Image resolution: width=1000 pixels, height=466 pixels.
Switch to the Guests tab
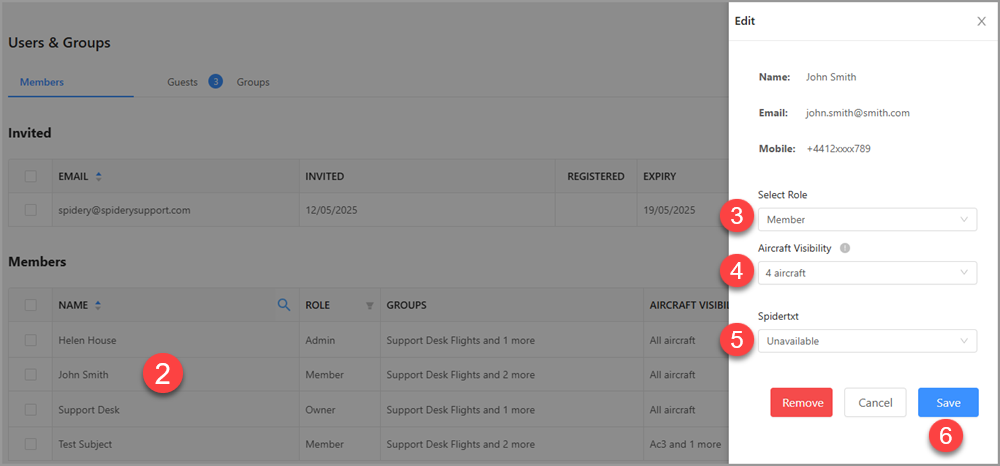pyautogui.click(x=183, y=82)
